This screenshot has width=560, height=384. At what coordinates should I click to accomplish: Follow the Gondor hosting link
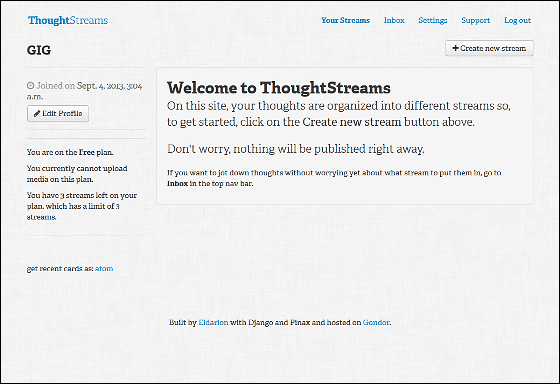tap(376, 322)
